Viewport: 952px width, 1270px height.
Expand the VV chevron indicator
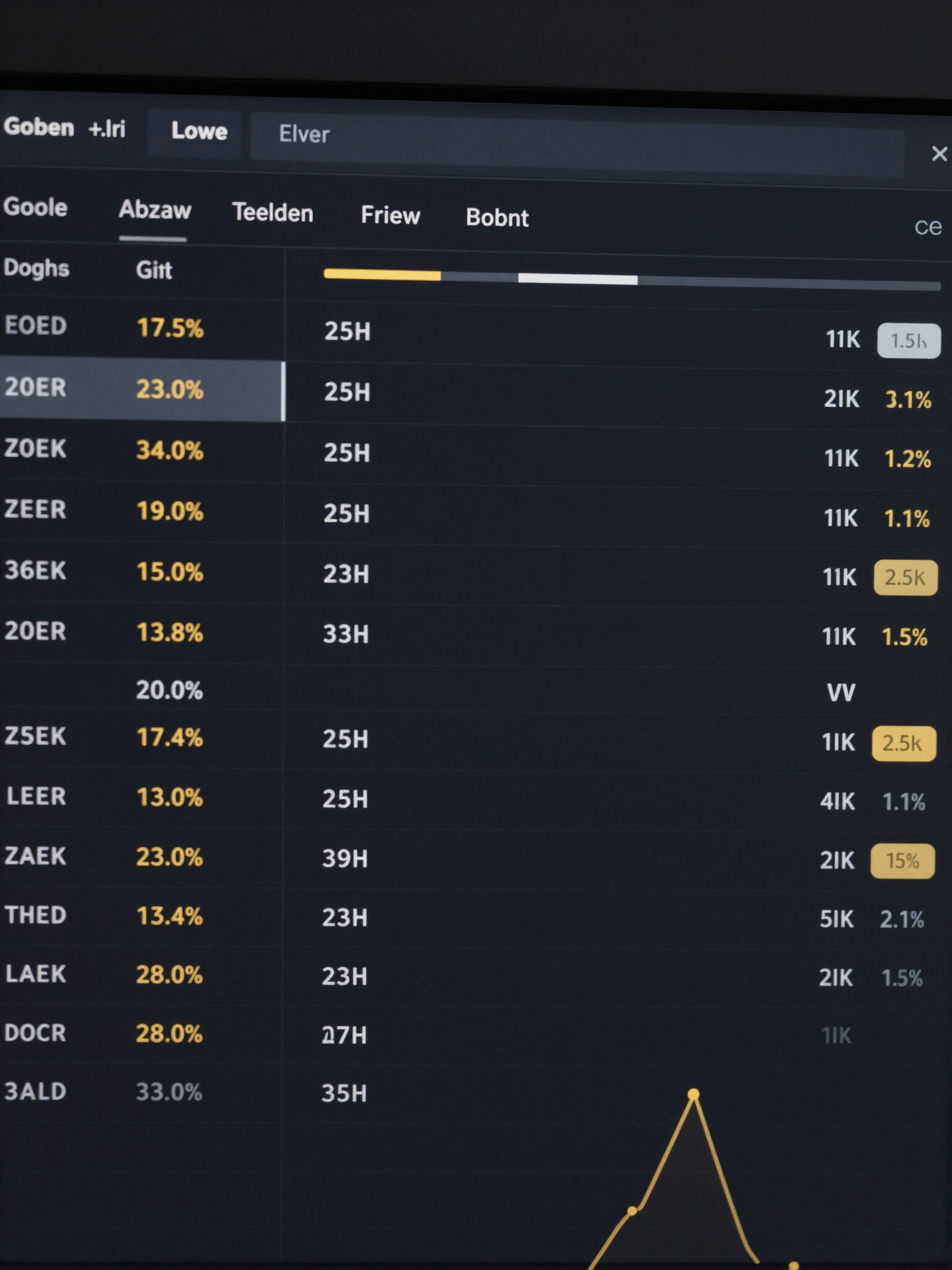[x=840, y=692]
